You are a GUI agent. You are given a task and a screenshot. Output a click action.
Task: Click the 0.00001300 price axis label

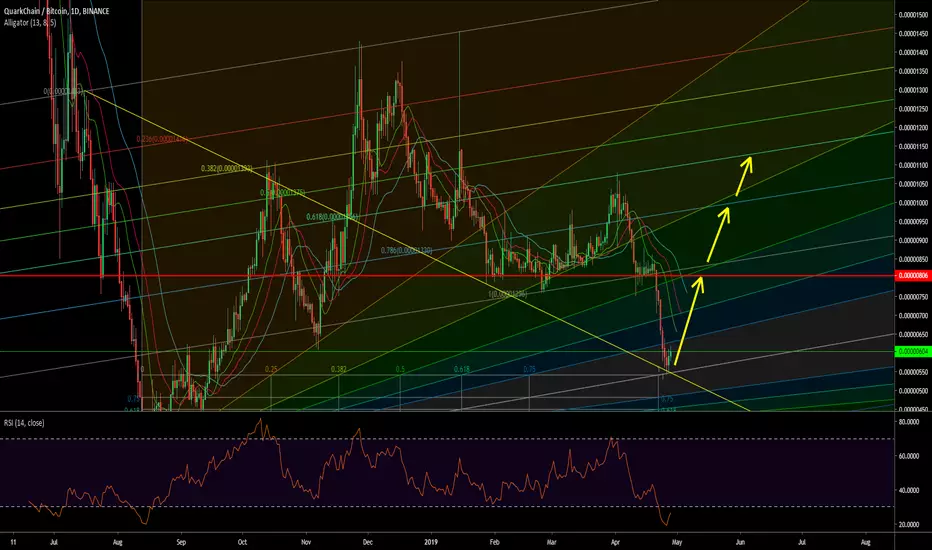point(914,90)
